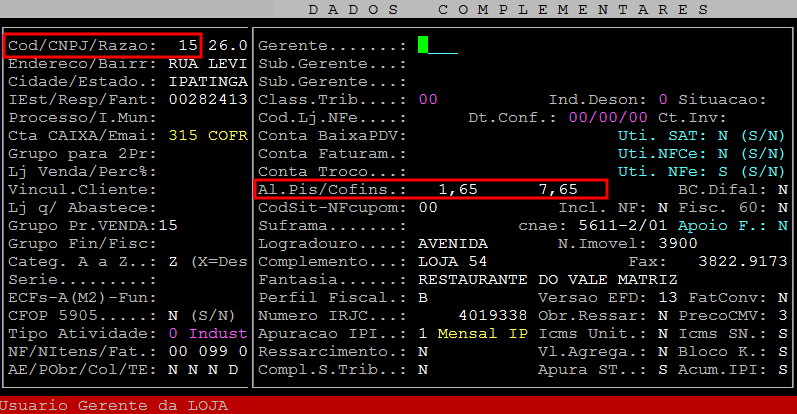
Task: Click the Usuario Gerente da LOJA status bar
Action: click(x=115, y=405)
